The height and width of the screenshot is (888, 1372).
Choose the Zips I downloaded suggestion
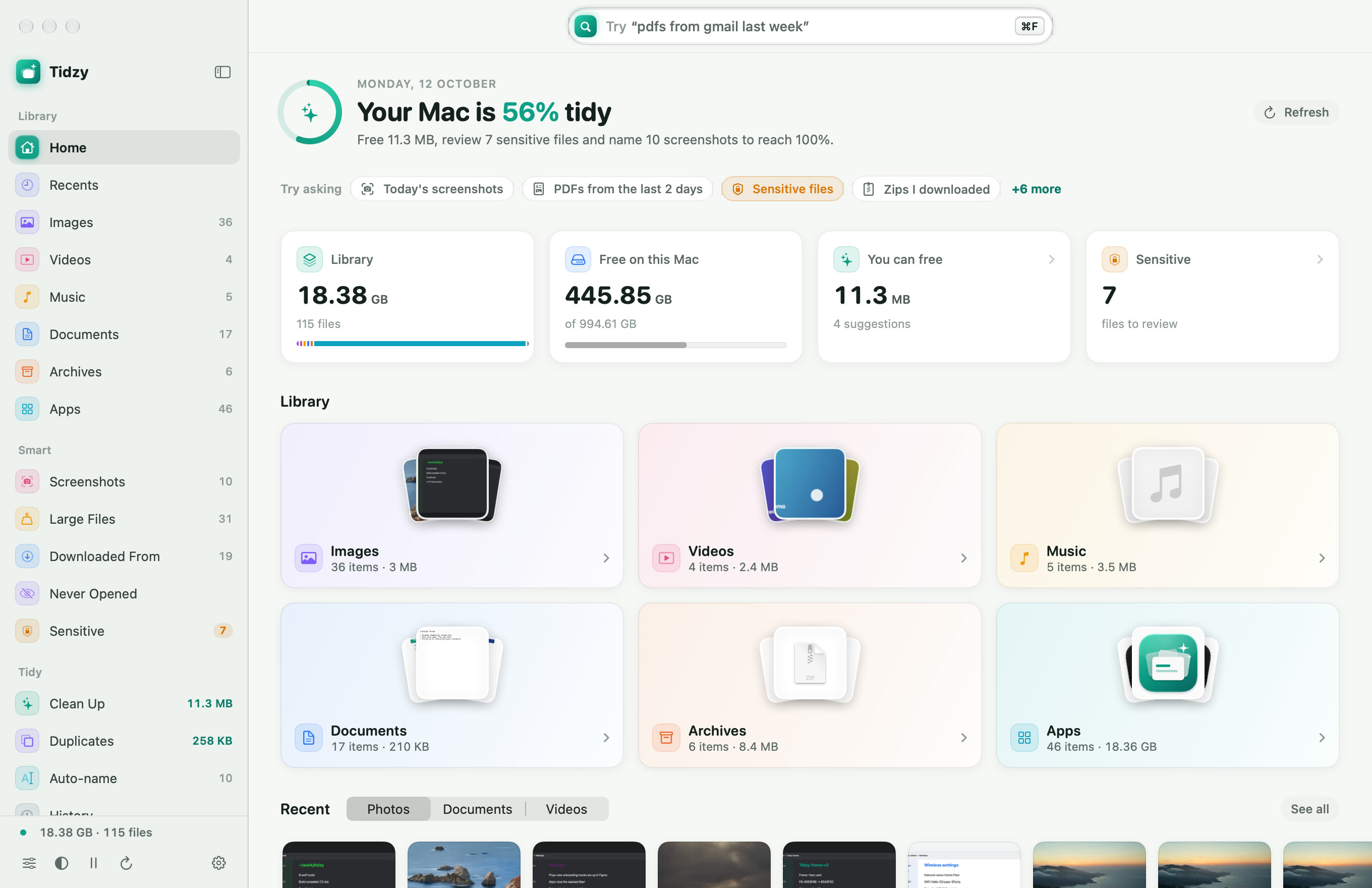[x=926, y=189]
